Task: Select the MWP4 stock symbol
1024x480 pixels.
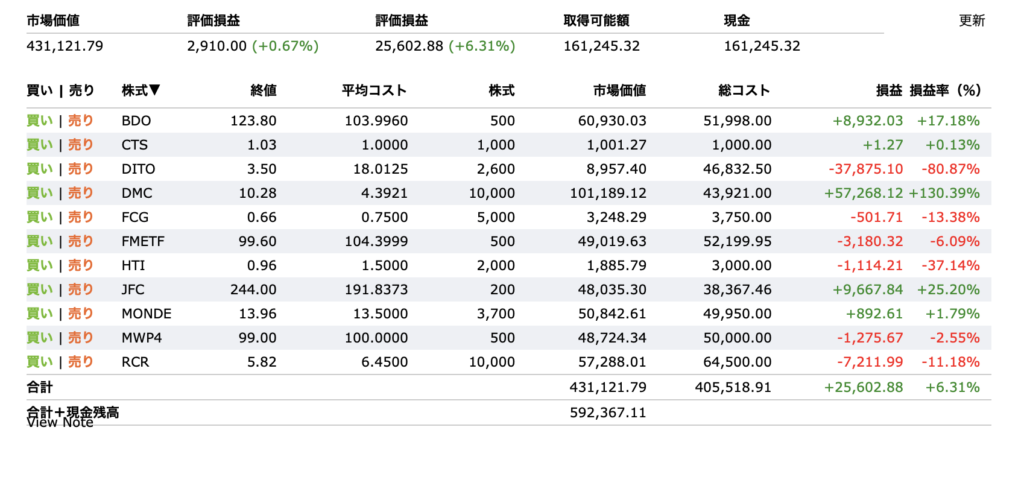Action: (x=141, y=337)
